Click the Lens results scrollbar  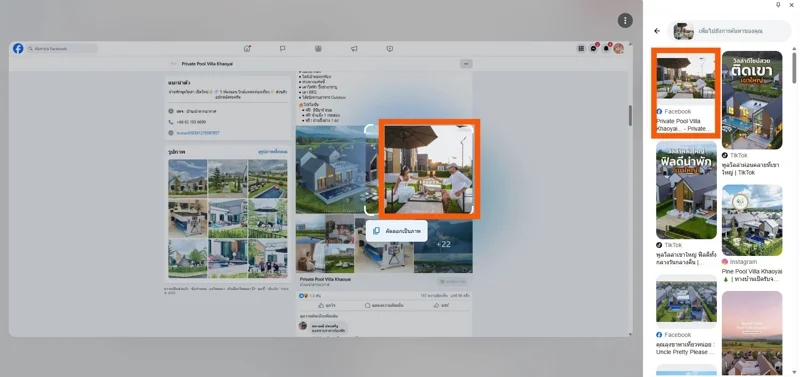tap(794, 67)
